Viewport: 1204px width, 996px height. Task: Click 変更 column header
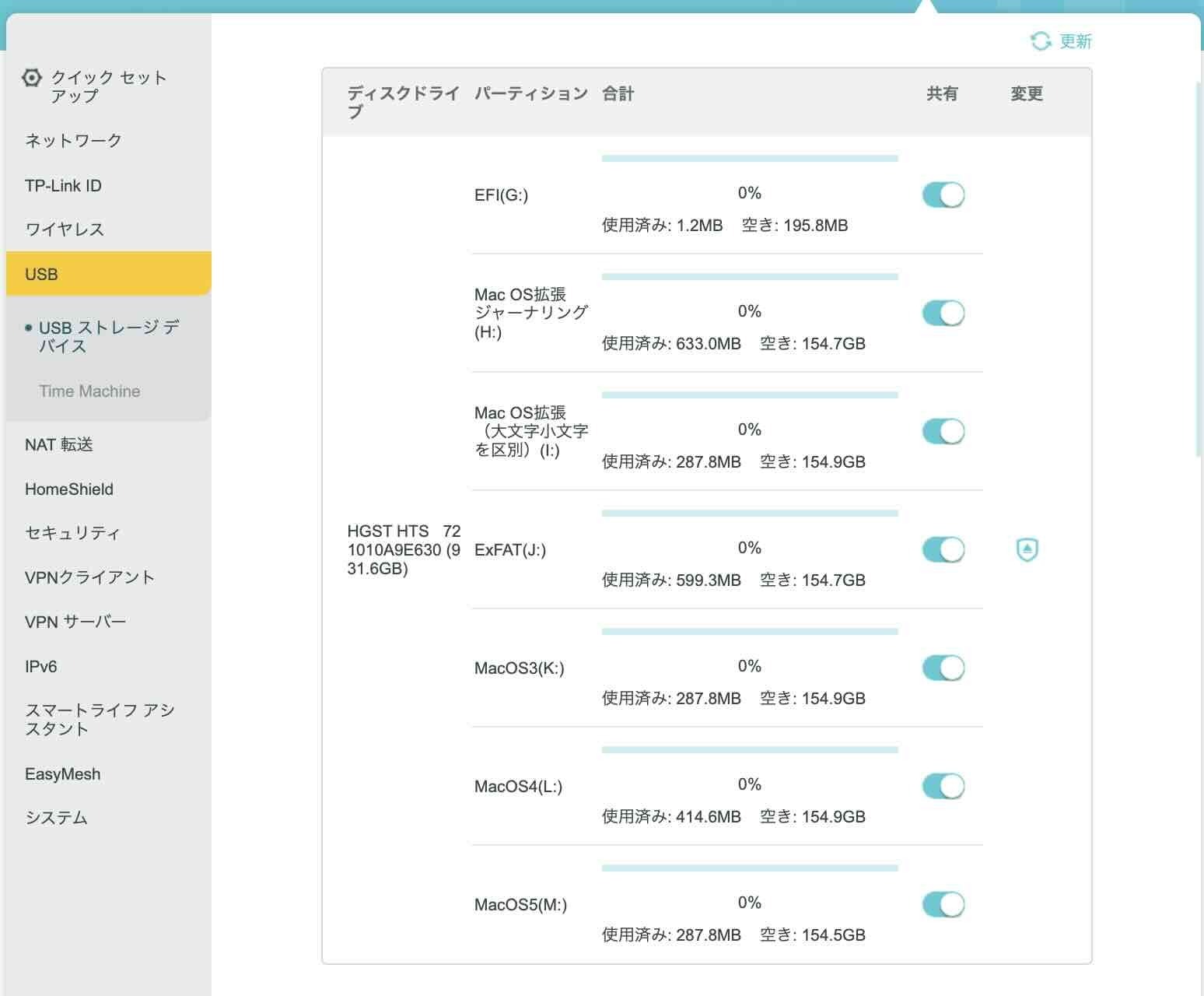(x=1027, y=93)
